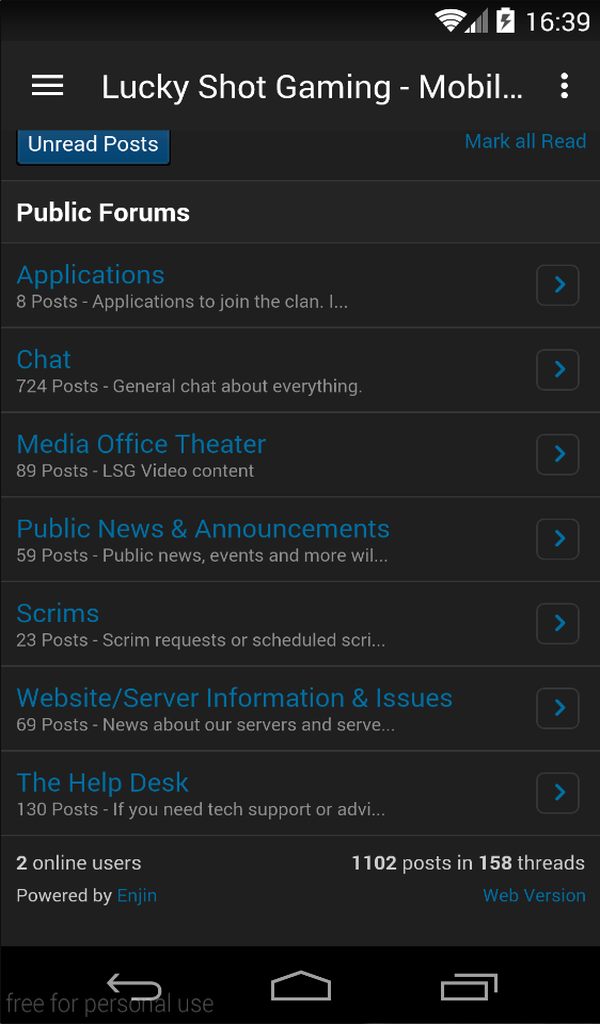The height and width of the screenshot is (1024, 600).
Task: Click the Public News & Announcements arrow
Action: (x=558, y=539)
